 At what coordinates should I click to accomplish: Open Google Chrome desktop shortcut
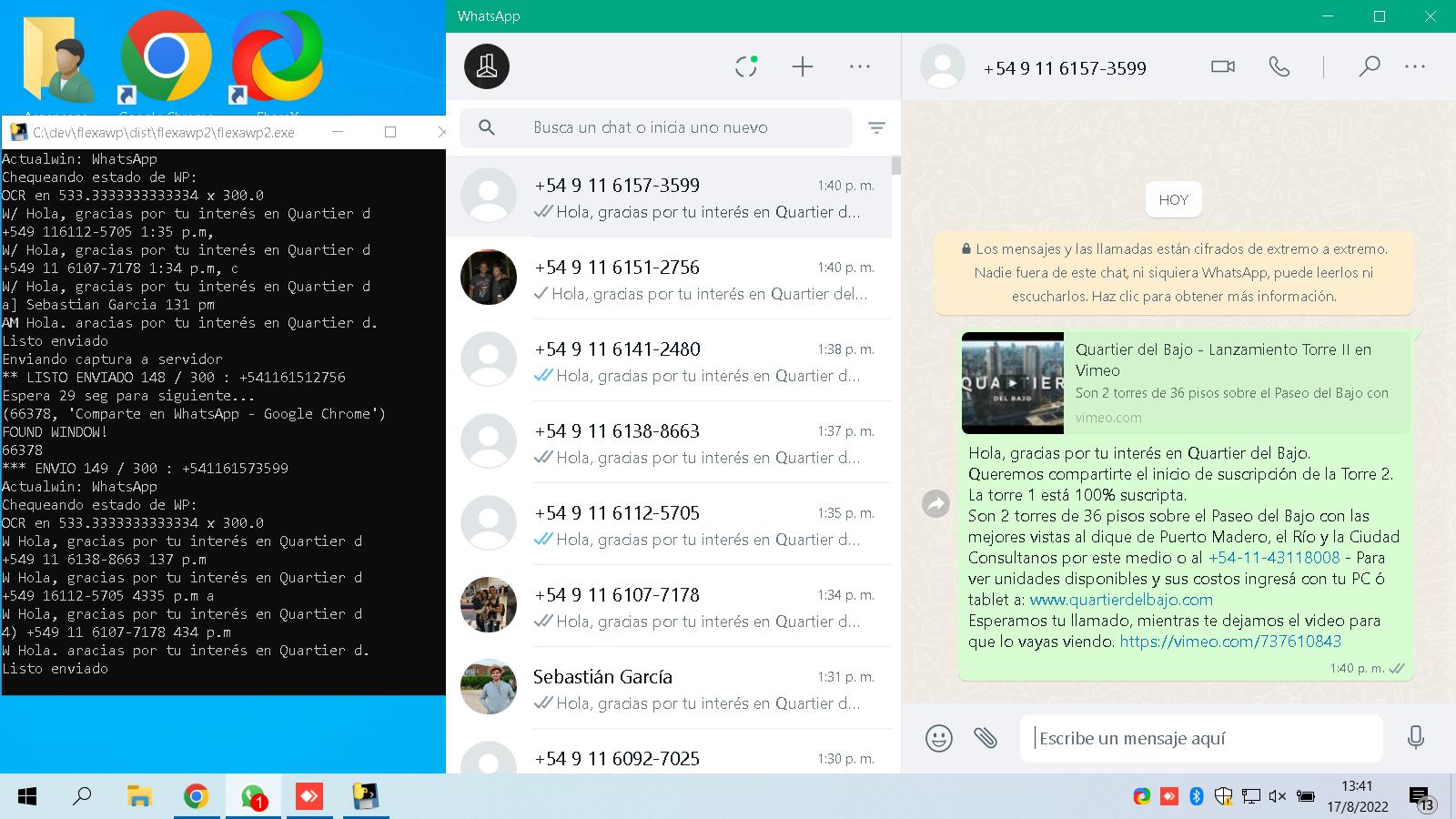coord(167,59)
